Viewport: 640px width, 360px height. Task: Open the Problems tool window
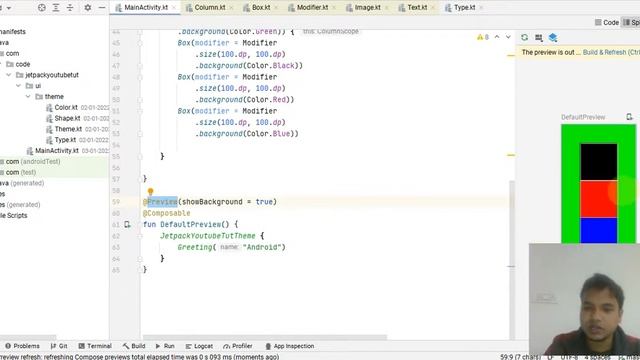pos(22,346)
